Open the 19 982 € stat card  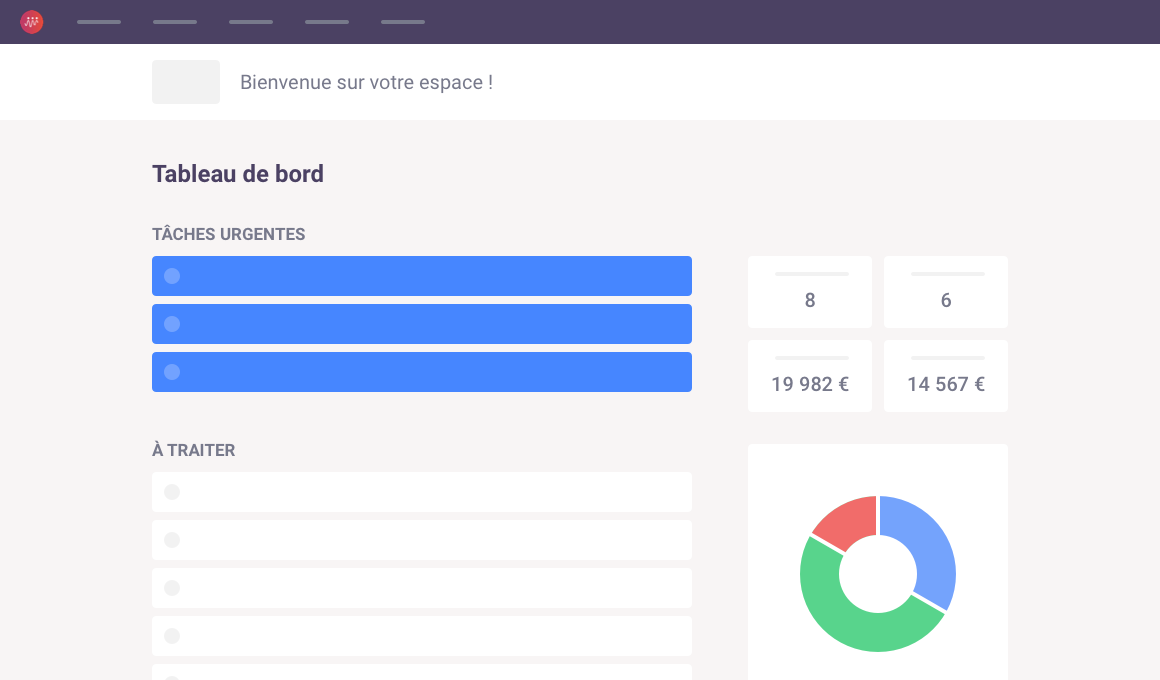[x=810, y=376]
